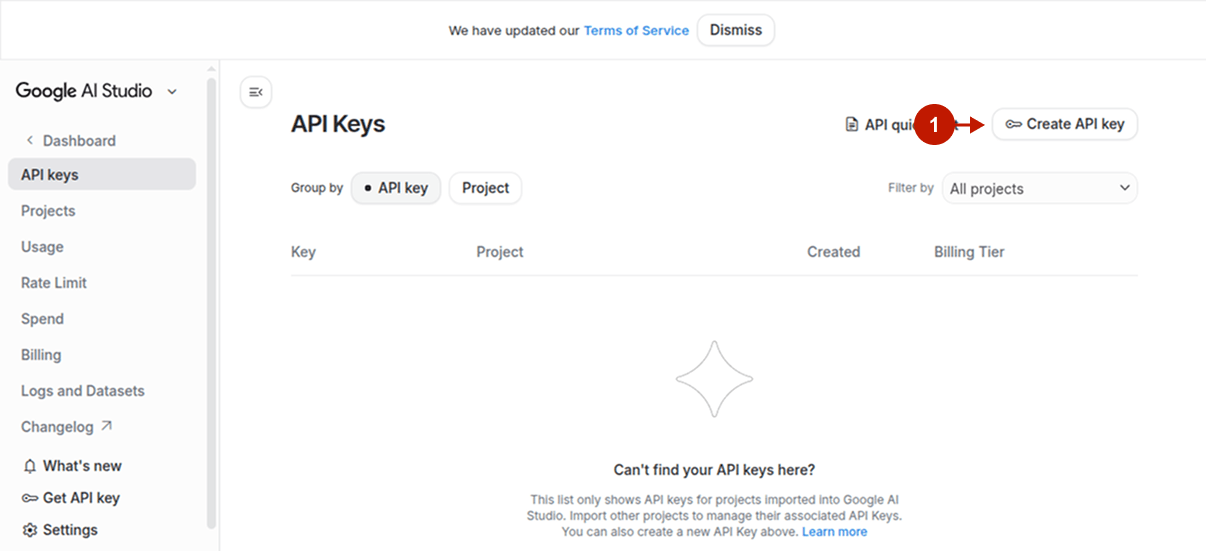The height and width of the screenshot is (551, 1206).
Task: Click the Billing Tier column header
Action: point(969,252)
